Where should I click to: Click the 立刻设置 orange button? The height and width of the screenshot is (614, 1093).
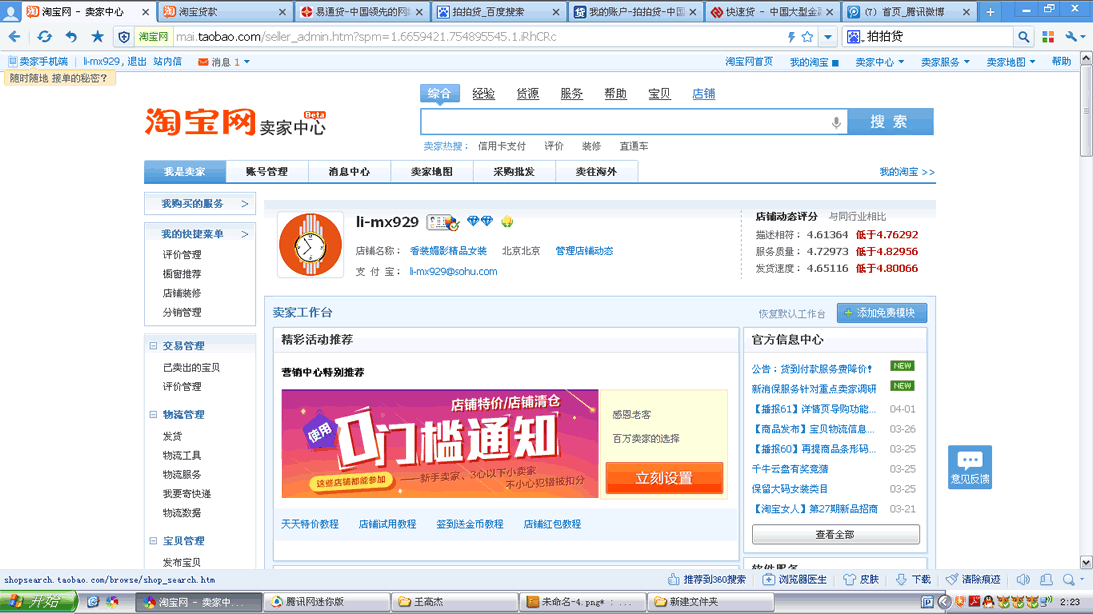pyautogui.click(x=664, y=478)
